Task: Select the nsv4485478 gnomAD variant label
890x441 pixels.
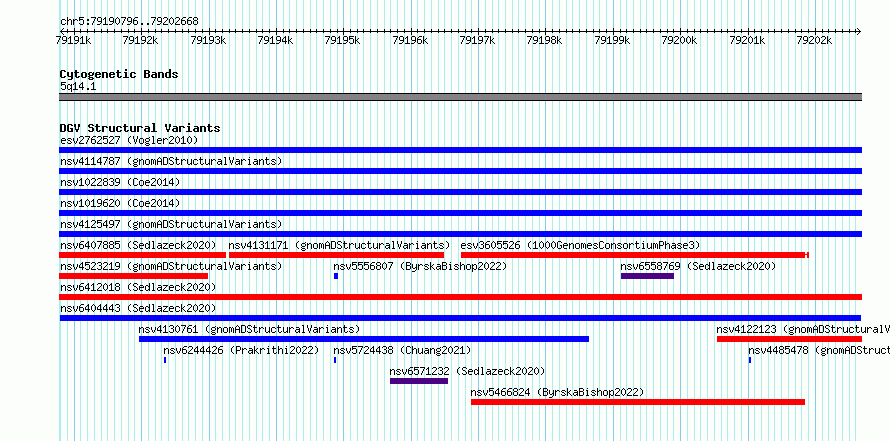Action: (819, 350)
